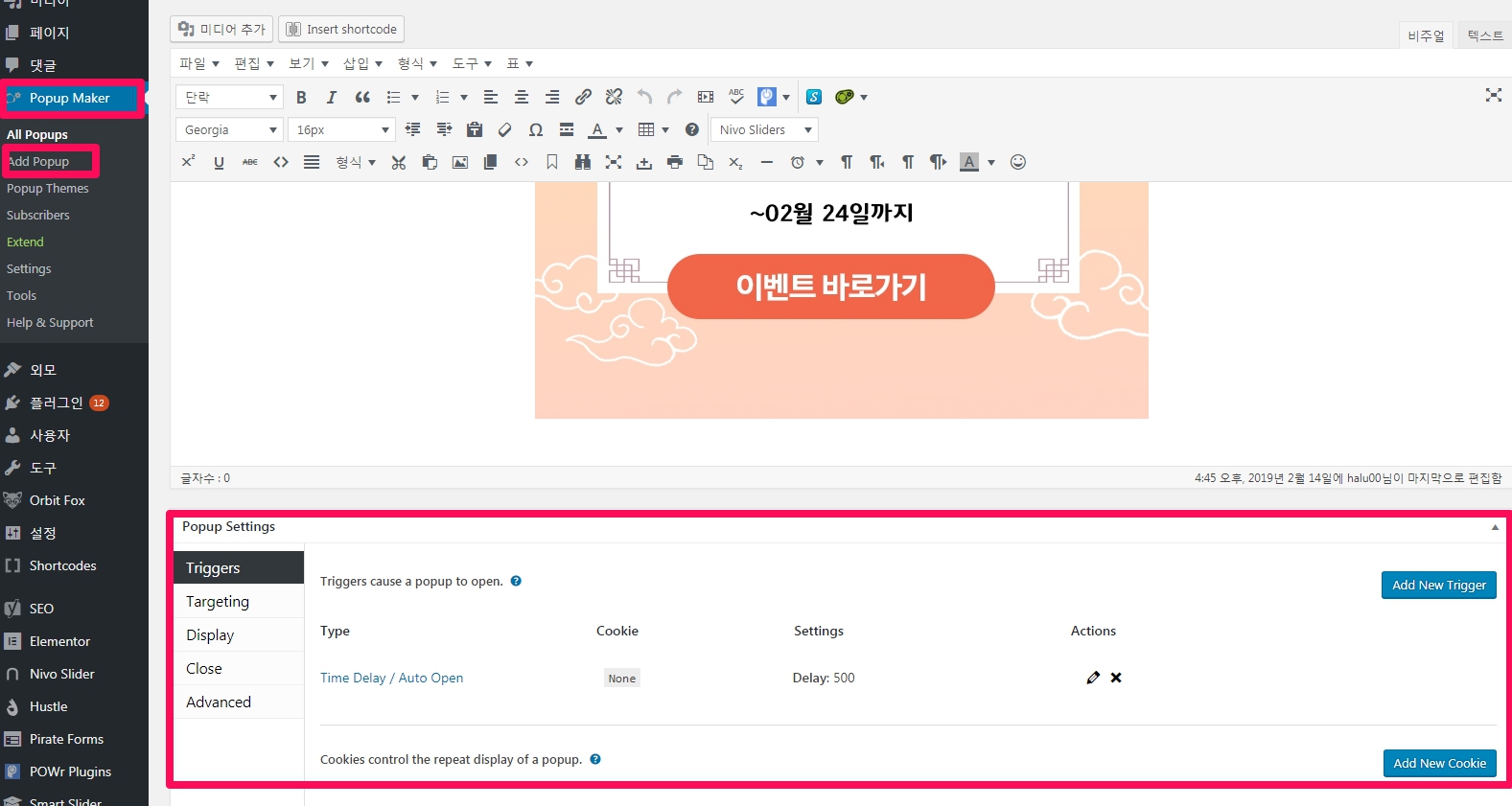Click the insert/edit link icon
1512x806 pixels.
click(583, 97)
